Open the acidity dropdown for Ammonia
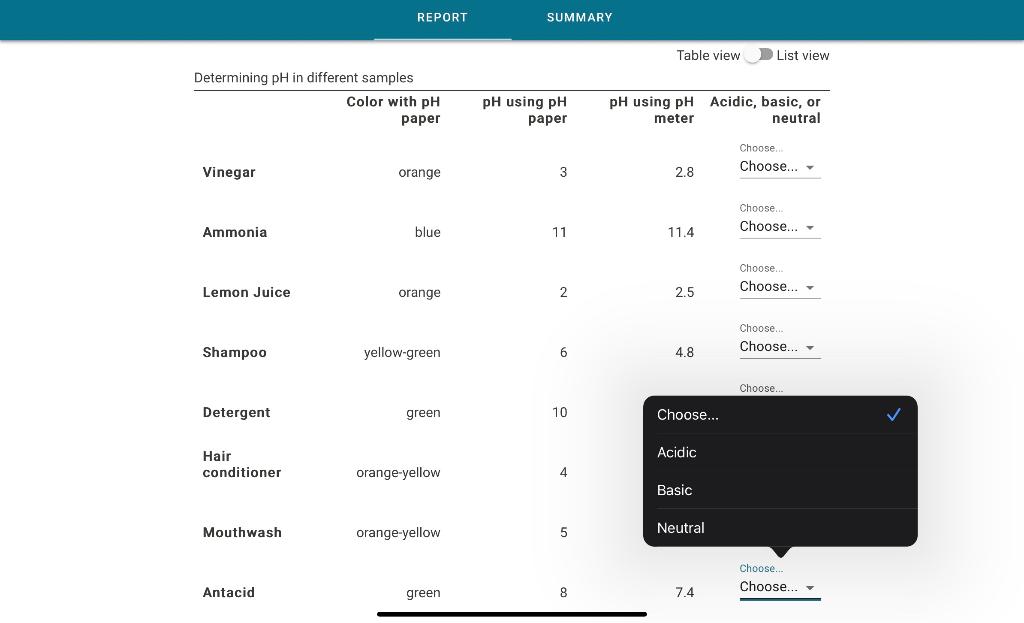The height and width of the screenshot is (623, 1024). point(770,227)
